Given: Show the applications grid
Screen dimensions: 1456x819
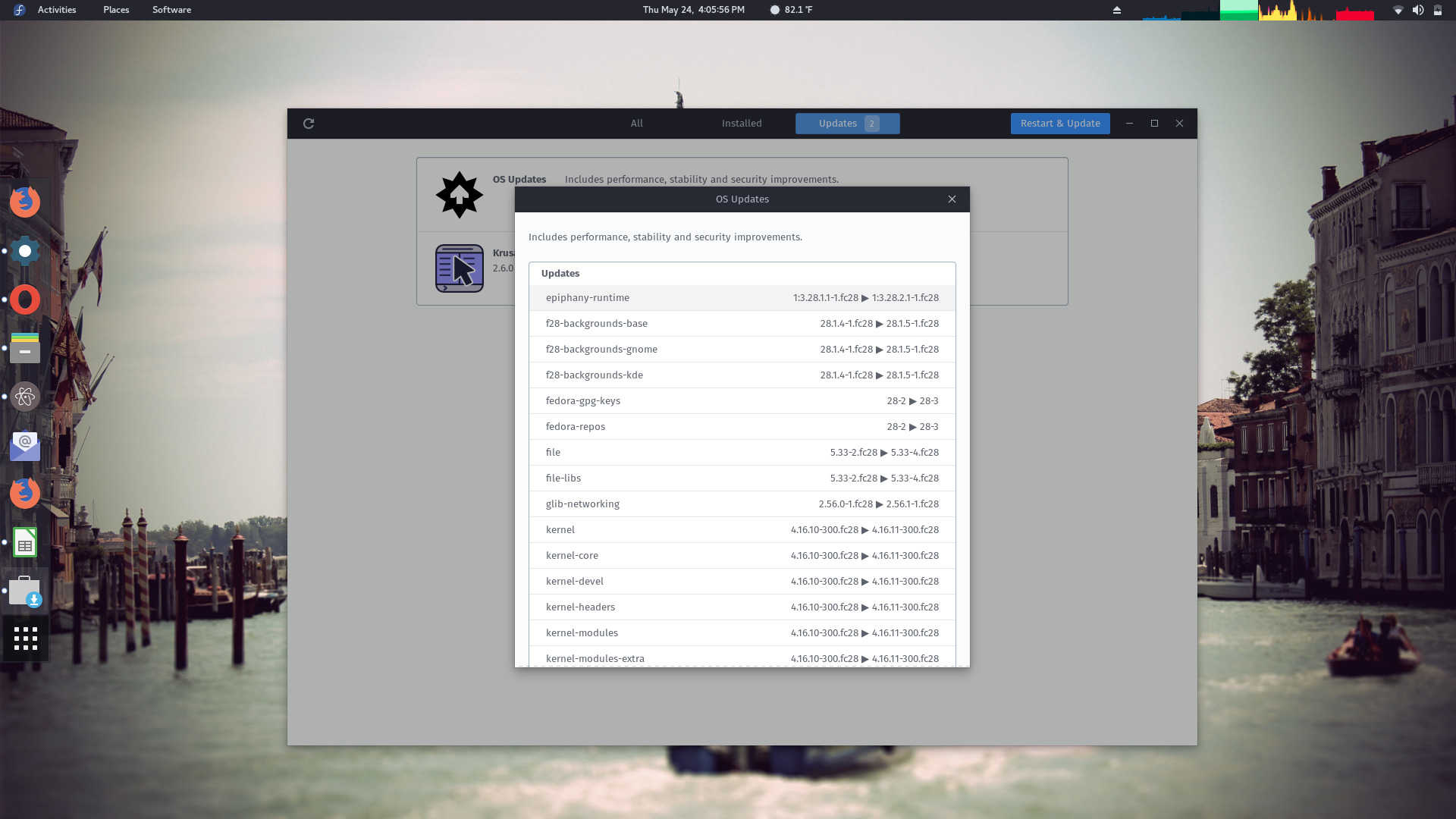Looking at the screenshot, I should click(25, 639).
